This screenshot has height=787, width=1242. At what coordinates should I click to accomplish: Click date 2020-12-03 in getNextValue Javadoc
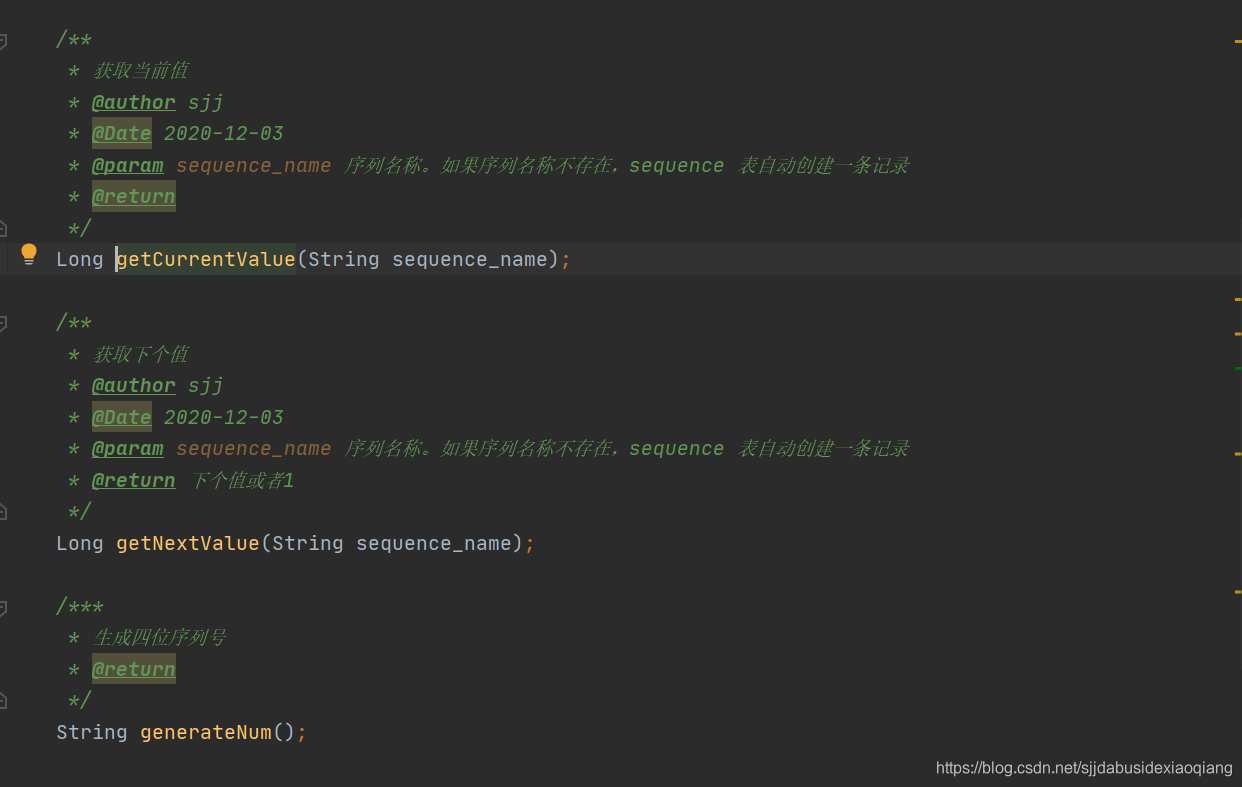[x=224, y=417]
